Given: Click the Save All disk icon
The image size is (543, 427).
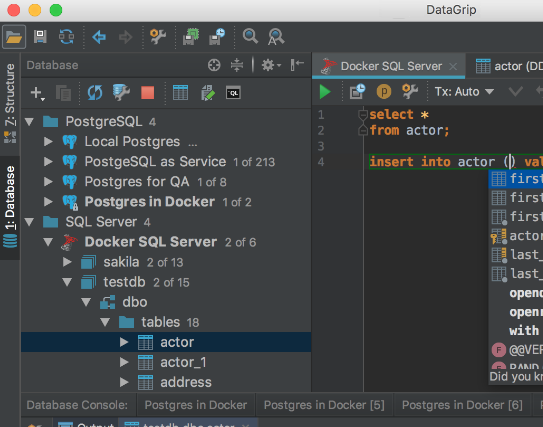Looking at the screenshot, I should click(x=40, y=36).
